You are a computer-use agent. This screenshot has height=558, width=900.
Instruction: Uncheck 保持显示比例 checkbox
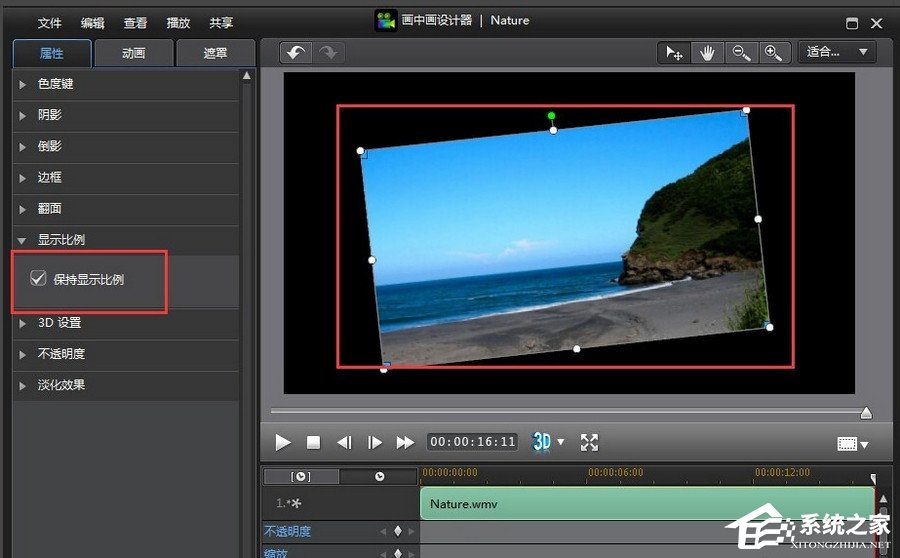click(x=38, y=280)
